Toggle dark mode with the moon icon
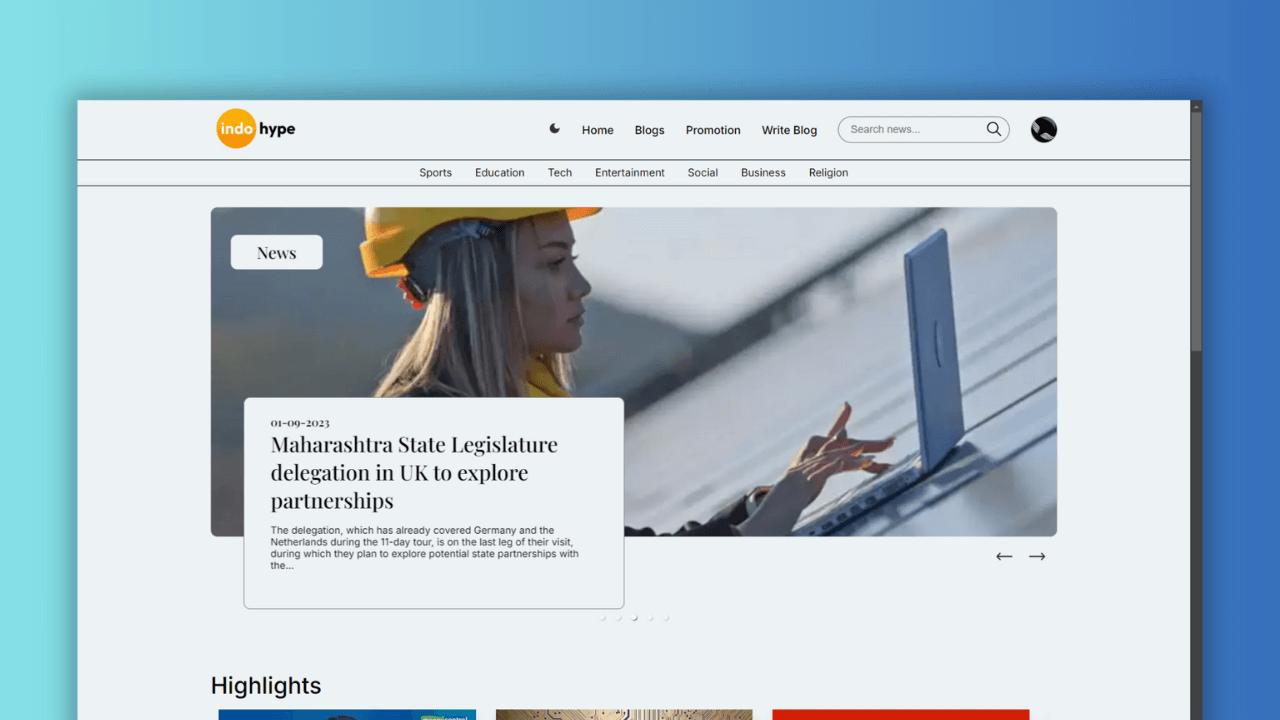This screenshot has height=720, width=1280. coord(555,129)
